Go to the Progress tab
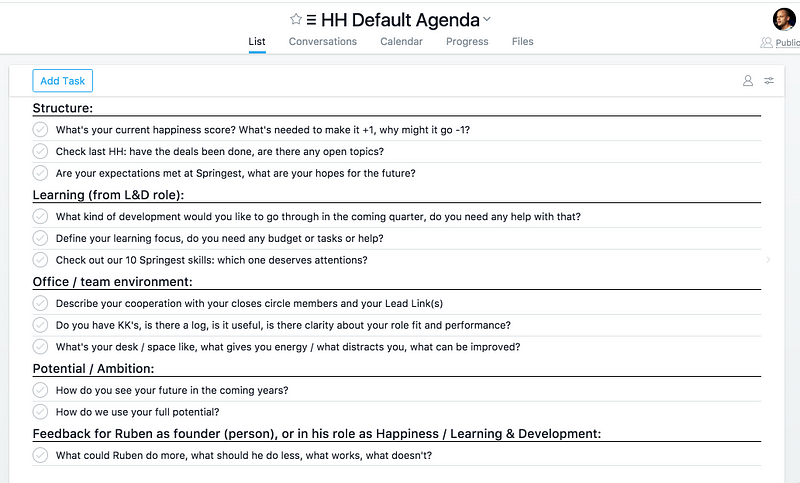The image size is (800, 483). pyautogui.click(x=467, y=41)
